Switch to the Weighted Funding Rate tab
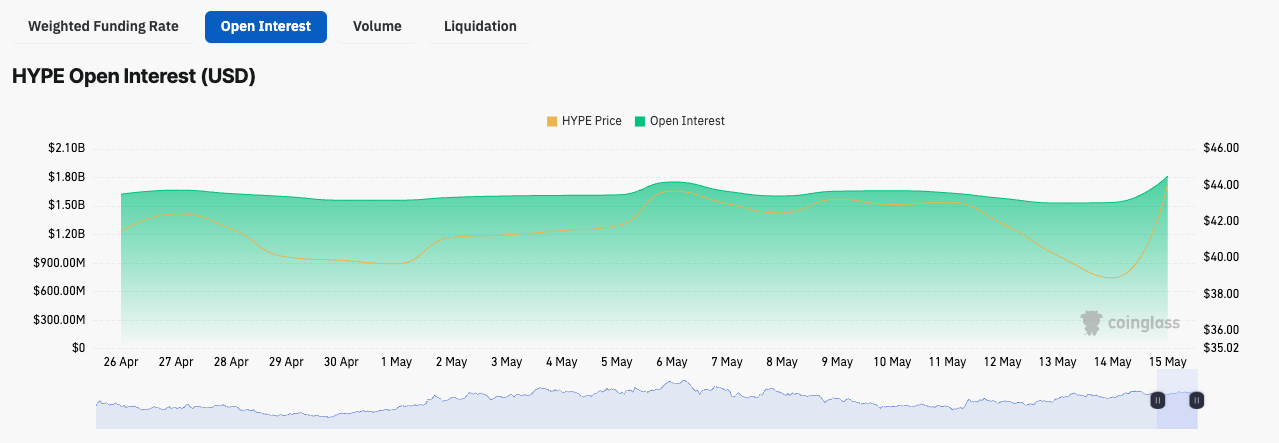The image size is (1279, 443). 103,26
